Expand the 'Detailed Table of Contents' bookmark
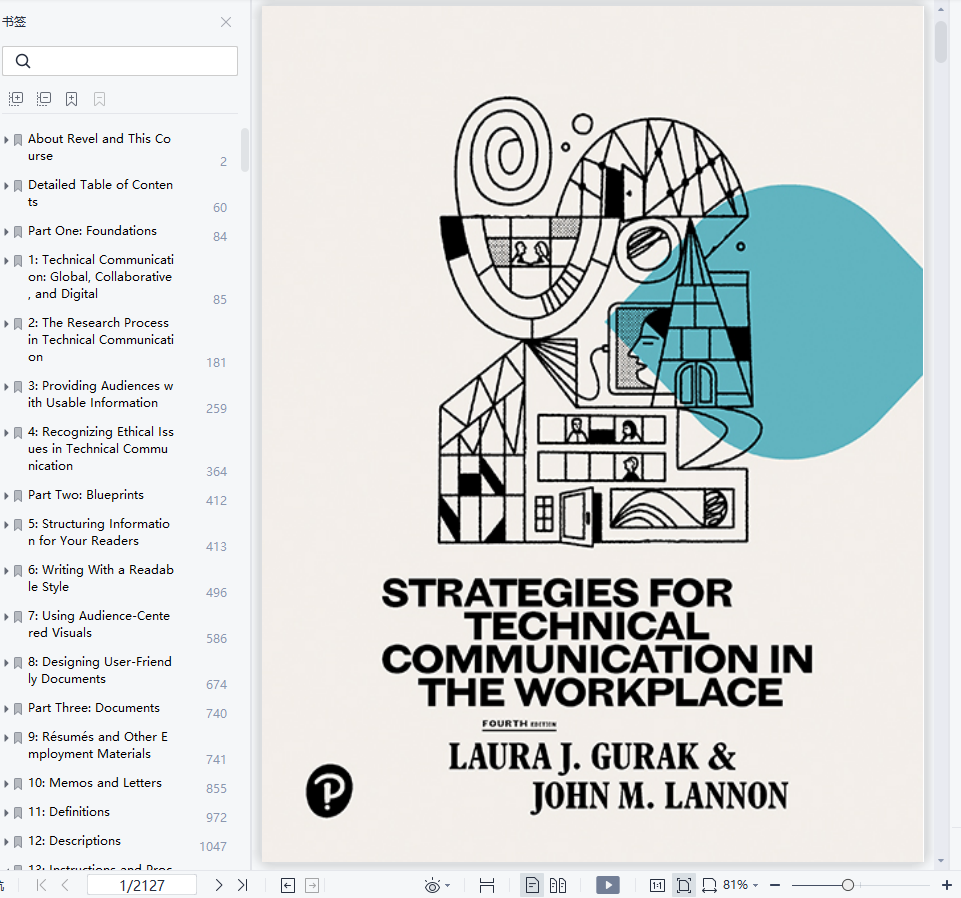The width and height of the screenshot is (961, 898). tap(6, 186)
